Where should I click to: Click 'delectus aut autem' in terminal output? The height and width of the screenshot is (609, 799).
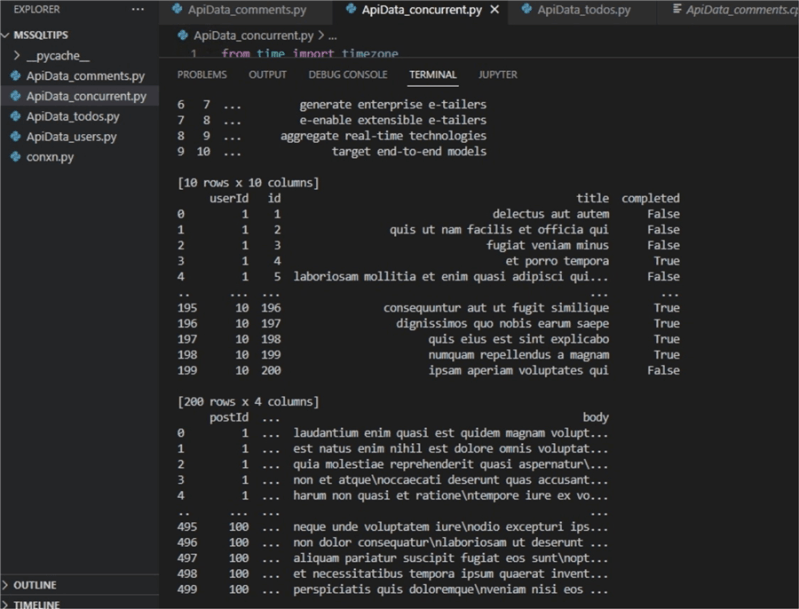click(550, 214)
